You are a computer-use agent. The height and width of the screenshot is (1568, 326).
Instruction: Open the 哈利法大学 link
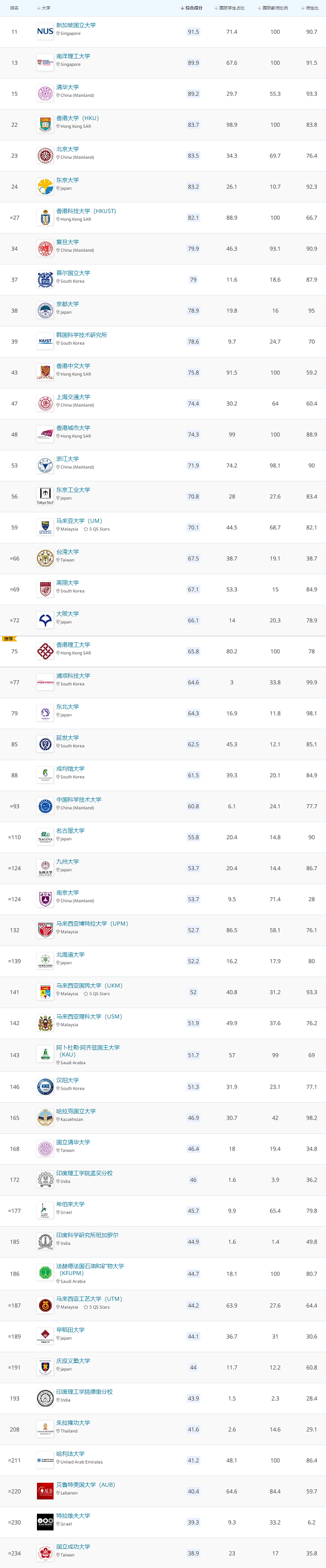71,1453
